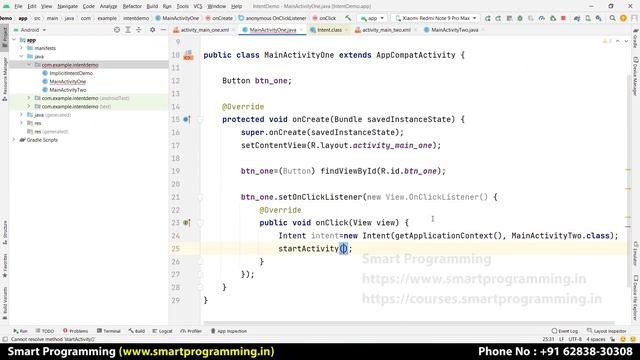Open Xiaomi Redmi Note 9 device dropdown

pos(436,18)
